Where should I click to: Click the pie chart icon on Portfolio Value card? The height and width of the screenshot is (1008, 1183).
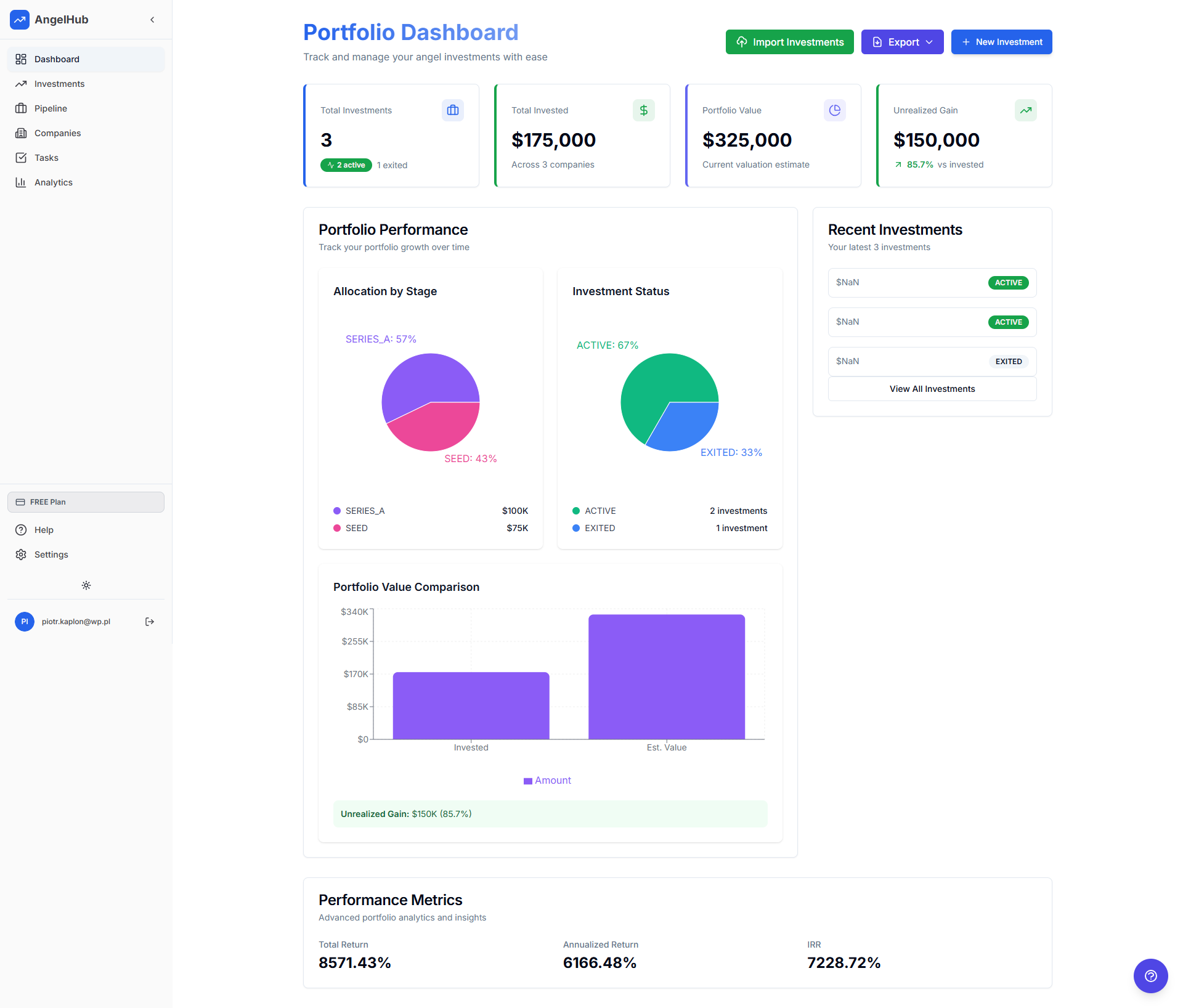(x=835, y=110)
